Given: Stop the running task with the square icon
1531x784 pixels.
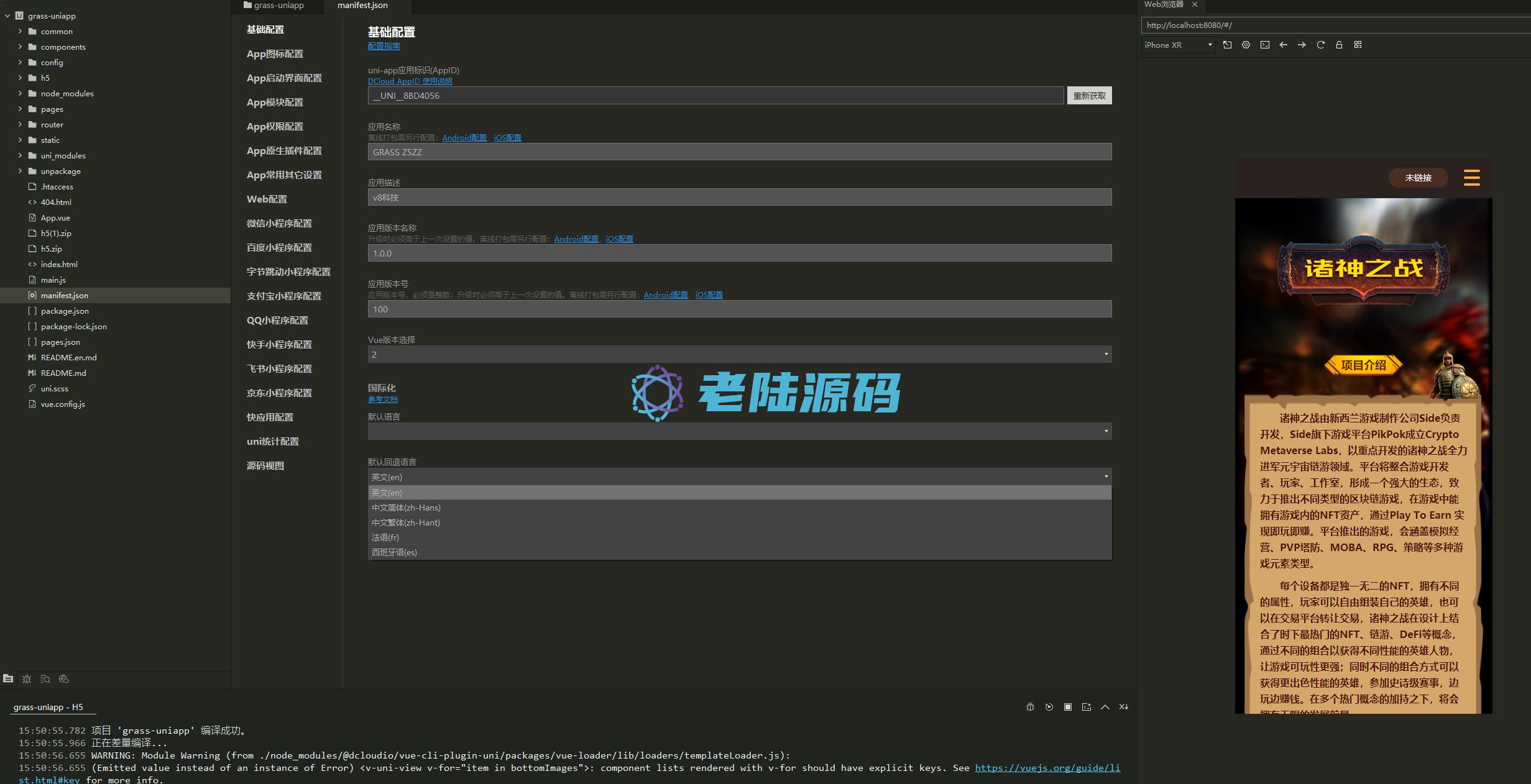Looking at the screenshot, I should coord(1067,707).
